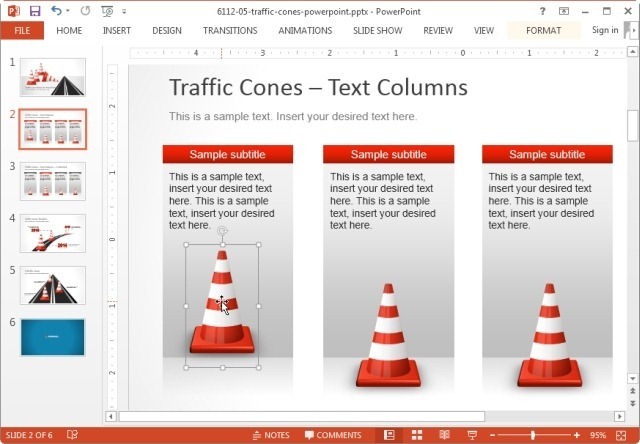The image size is (640, 444).
Task: Select slide 5 thumbnail
Action: coord(53,285)
